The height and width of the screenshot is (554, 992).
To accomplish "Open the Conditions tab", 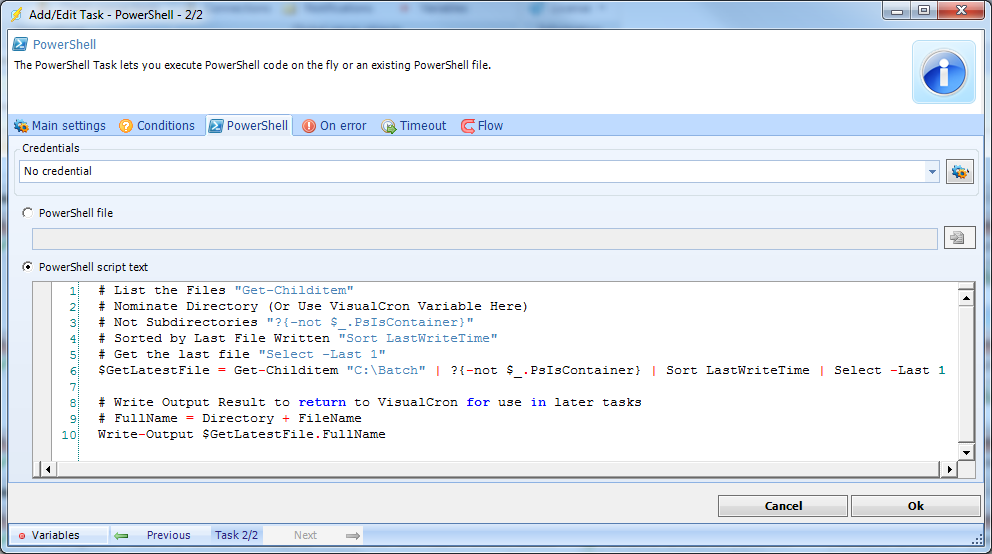I will 157,126.
